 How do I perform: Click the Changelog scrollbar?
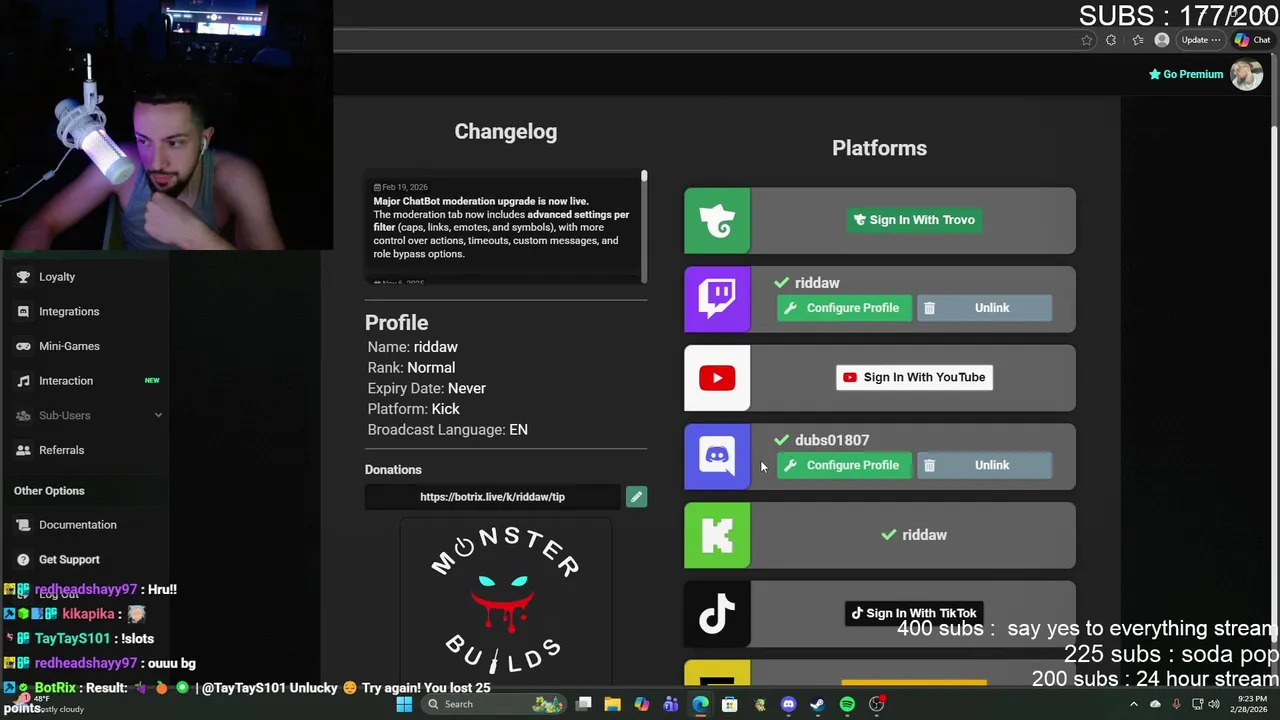644,226
